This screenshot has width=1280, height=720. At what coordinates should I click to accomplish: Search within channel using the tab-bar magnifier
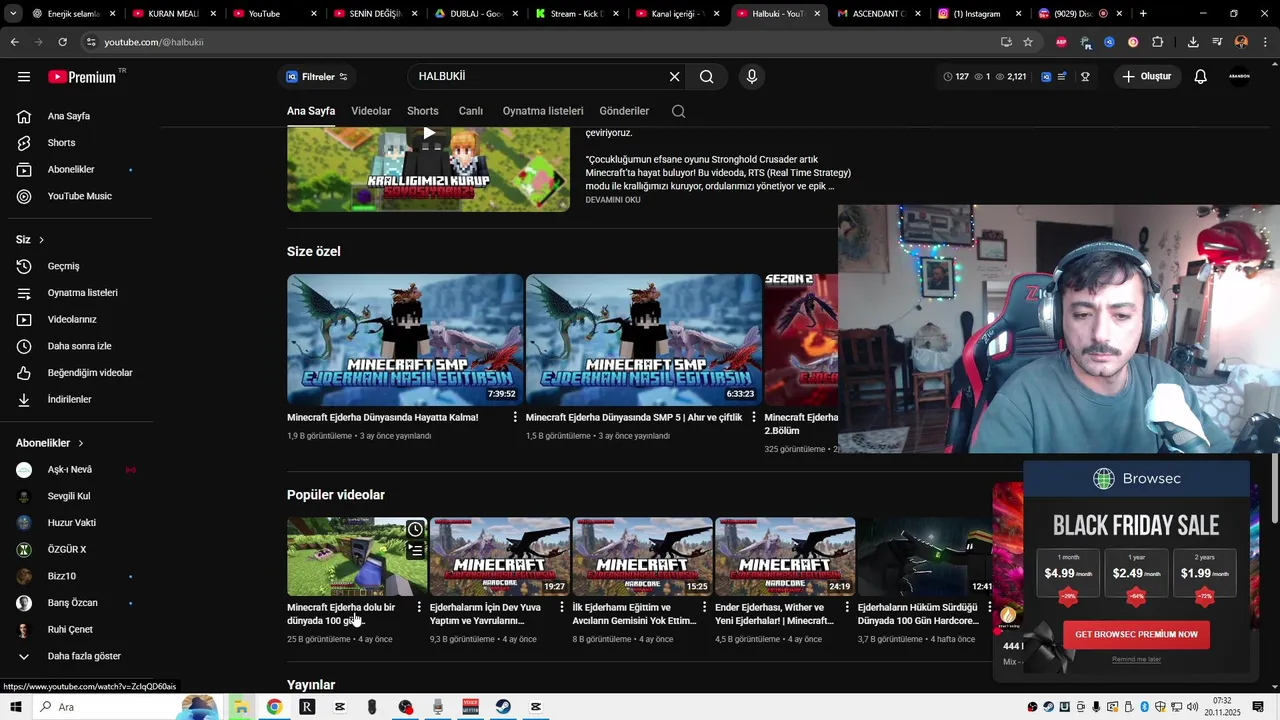coord(678,111)
